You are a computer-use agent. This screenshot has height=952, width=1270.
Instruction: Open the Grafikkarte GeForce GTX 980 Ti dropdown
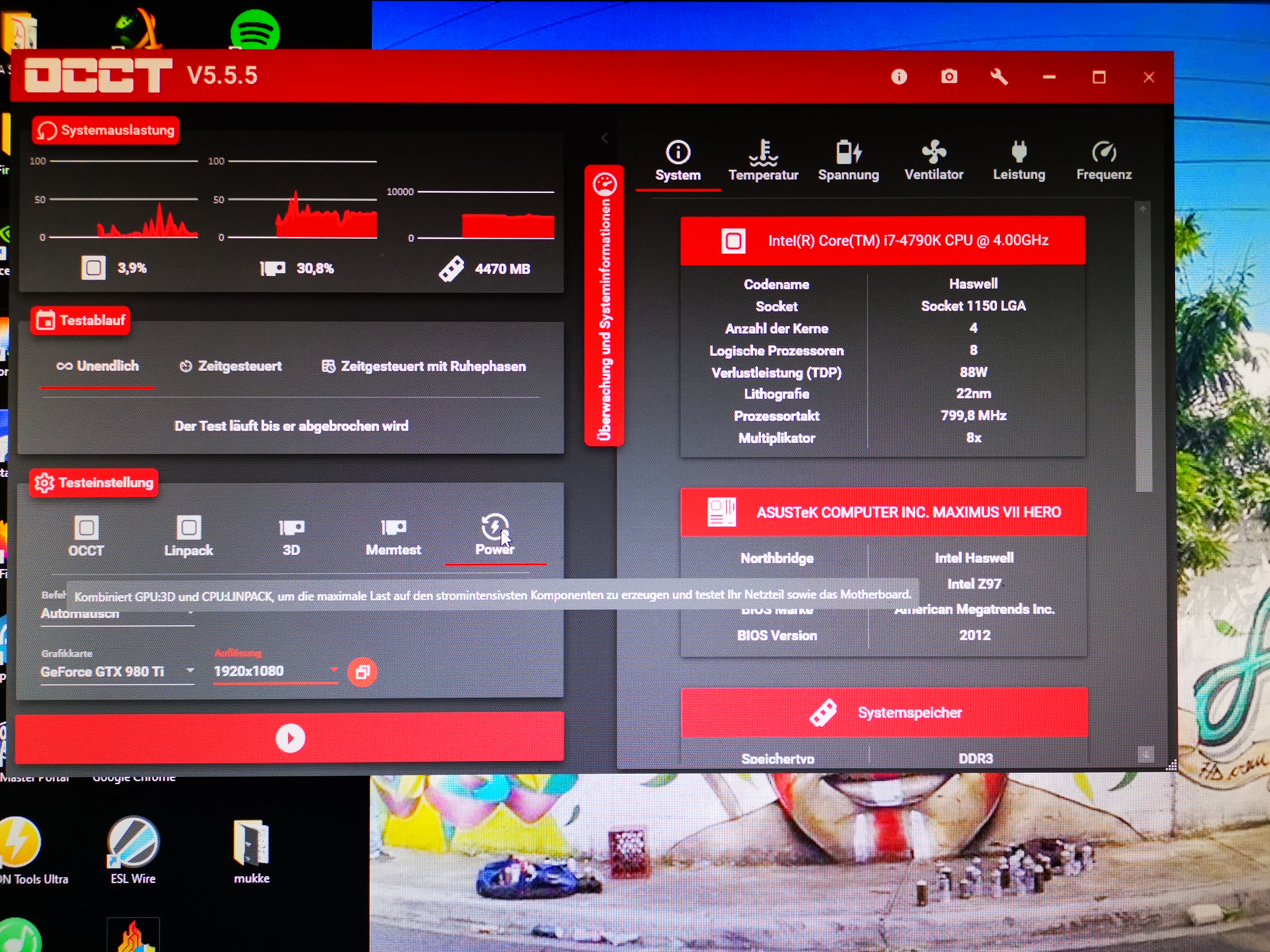click(117, 672)
